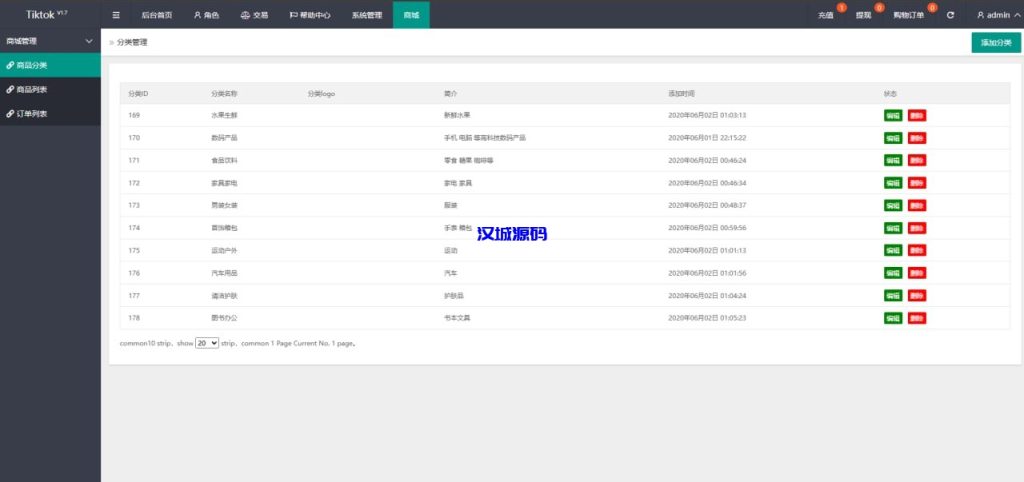
Task: Edit category row with ID 177
Action: (x=893, y=295)
